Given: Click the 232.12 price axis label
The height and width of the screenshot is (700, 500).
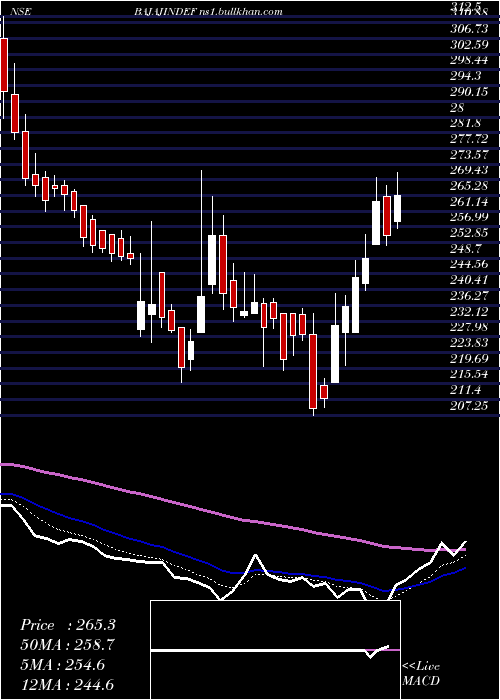Looking at the screenshot, I should pyautogui.click(x=471, y=311).
